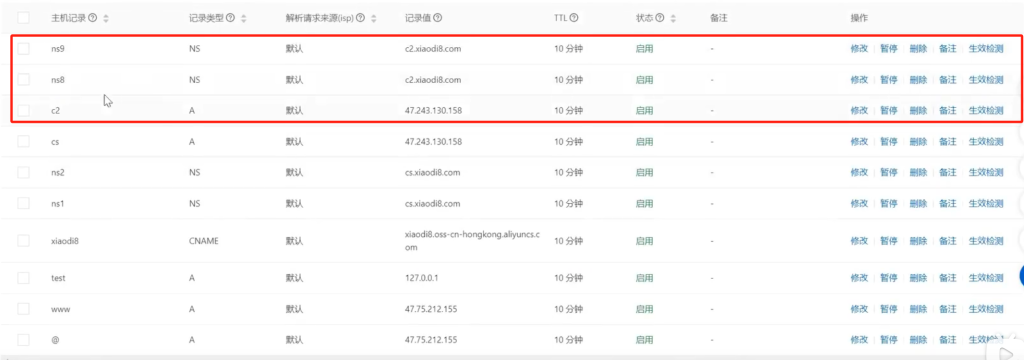The width and height of the screenshot is (1024, 360).
Task: Check the test record checkbox
Action: point(24,278)
